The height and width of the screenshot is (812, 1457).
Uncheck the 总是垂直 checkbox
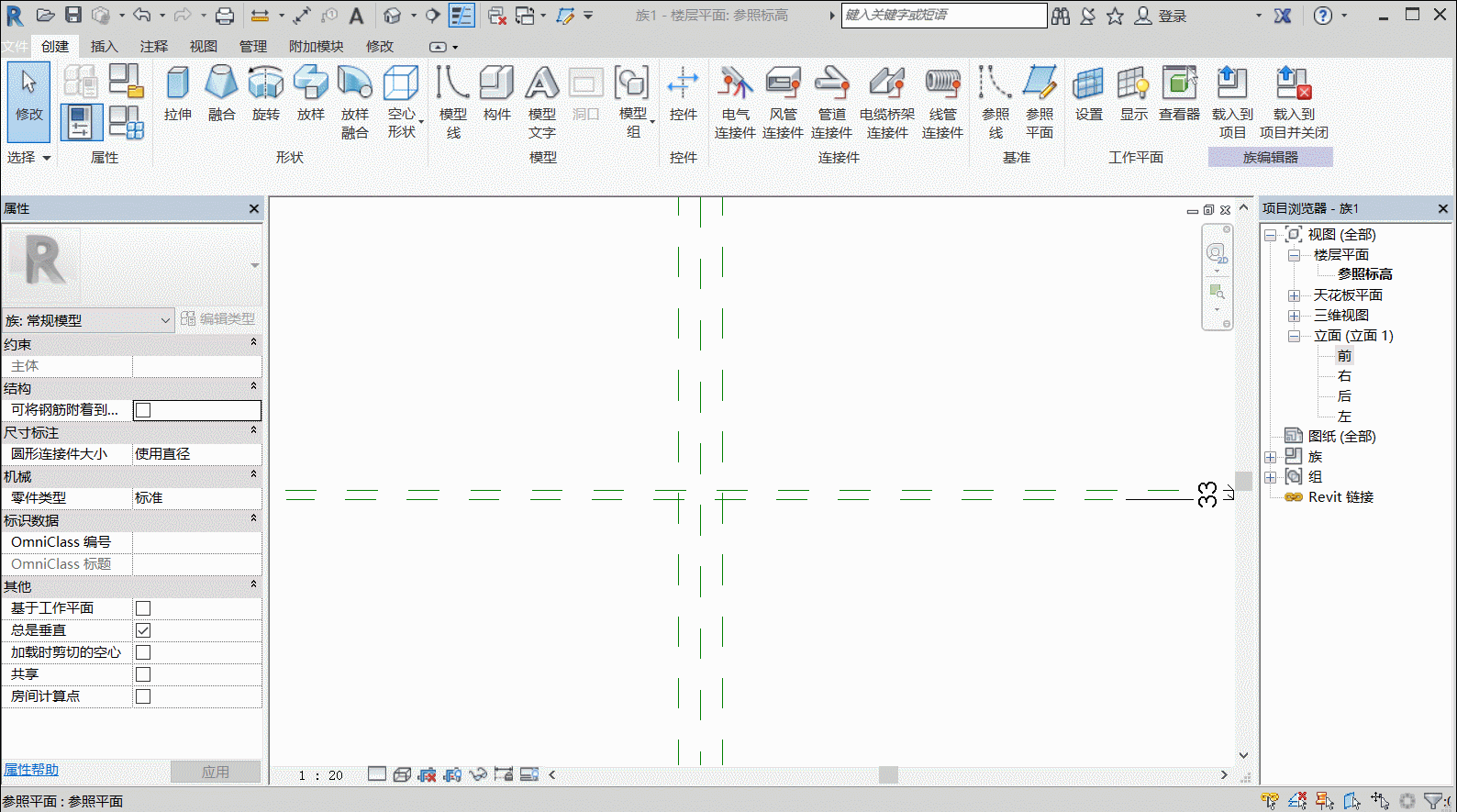[143, 630]
